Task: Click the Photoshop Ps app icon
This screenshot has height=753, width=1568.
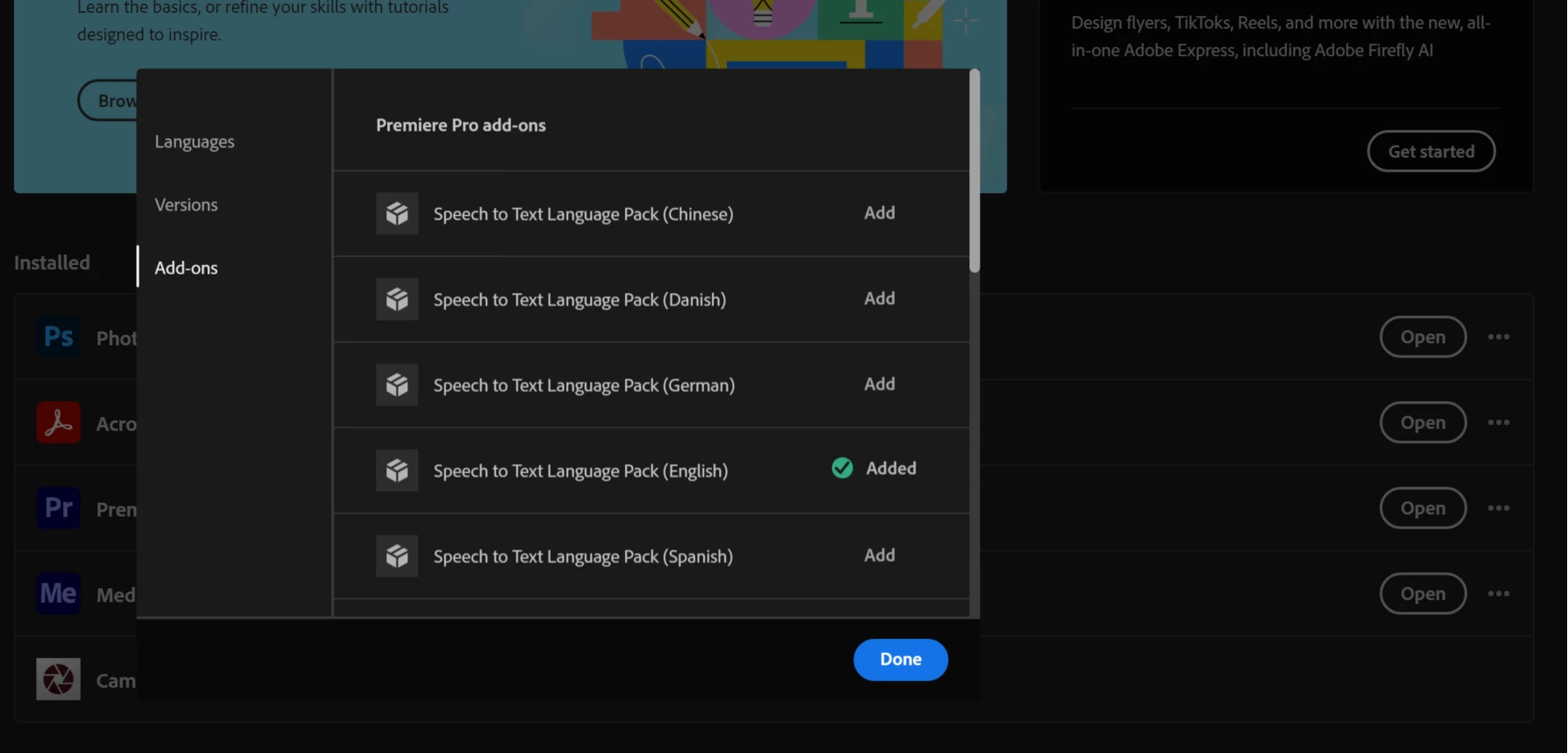Action: click(x=58, y=337)
